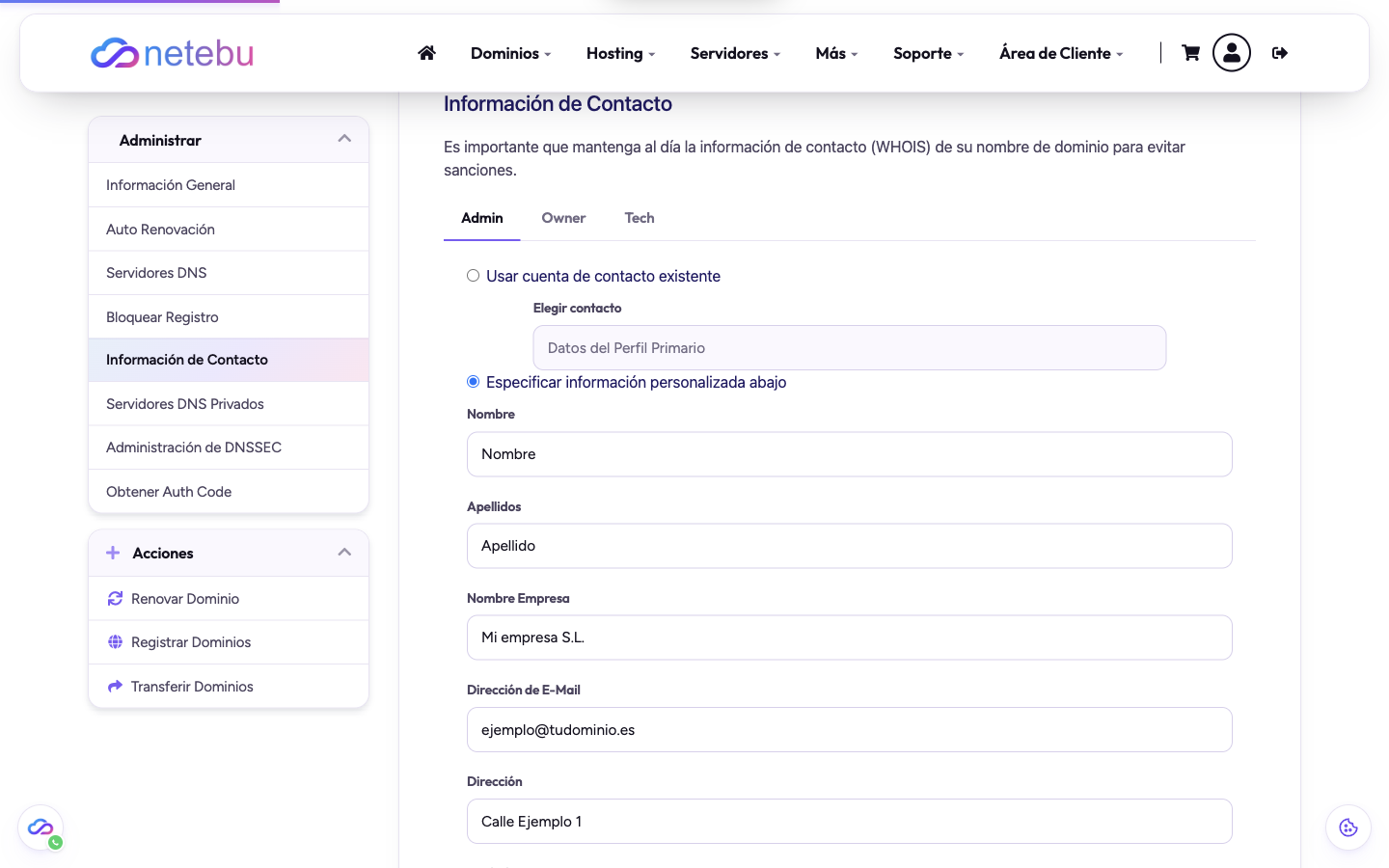Go to home via house icon
1389x868 pixels.
(426, 53)
